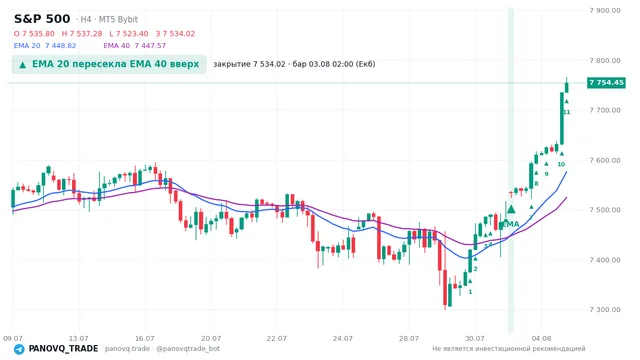
Task: Click signal marker number 1
Action: coord(470,292)
